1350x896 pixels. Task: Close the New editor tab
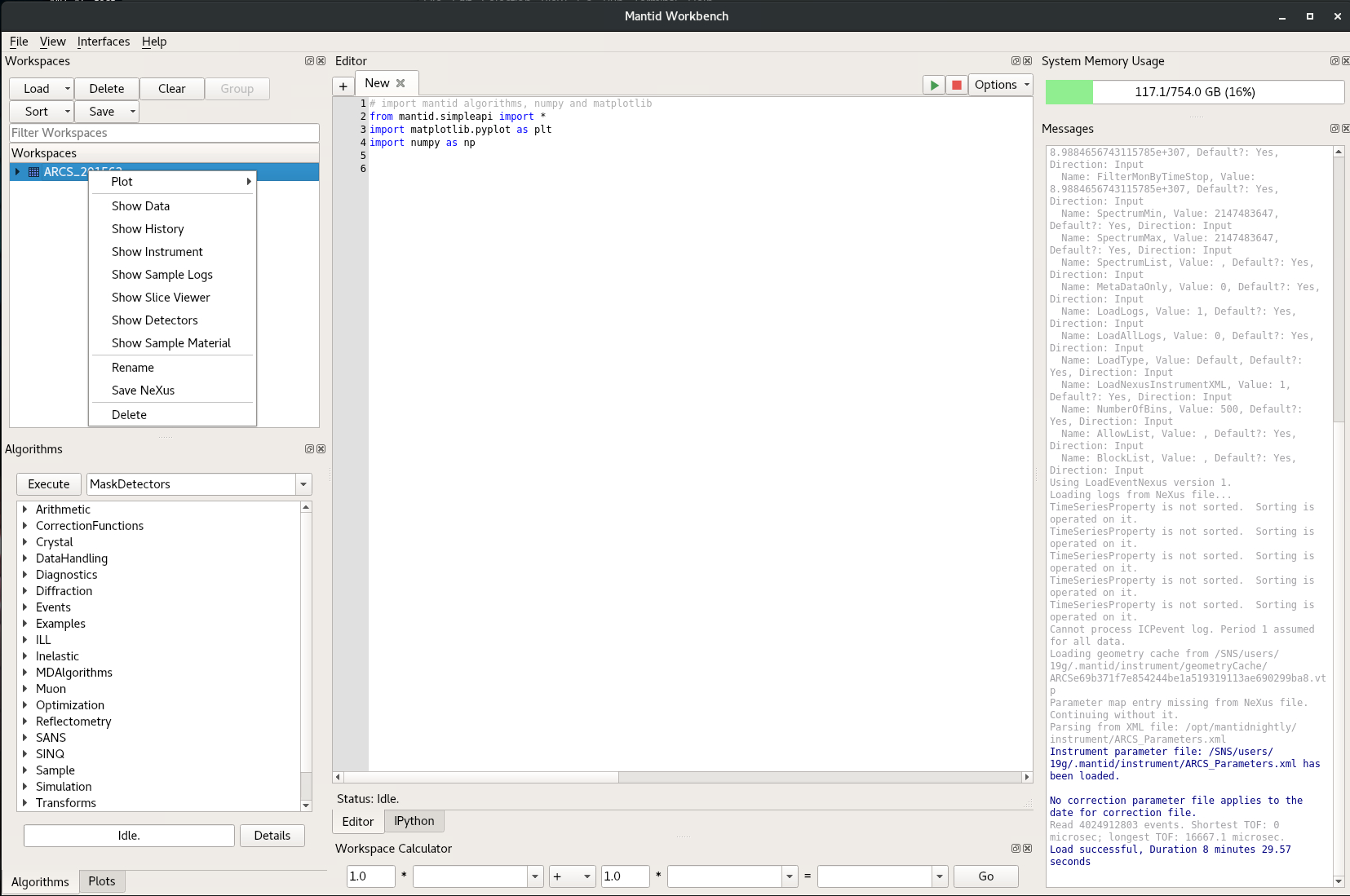[x=401, y=83]
